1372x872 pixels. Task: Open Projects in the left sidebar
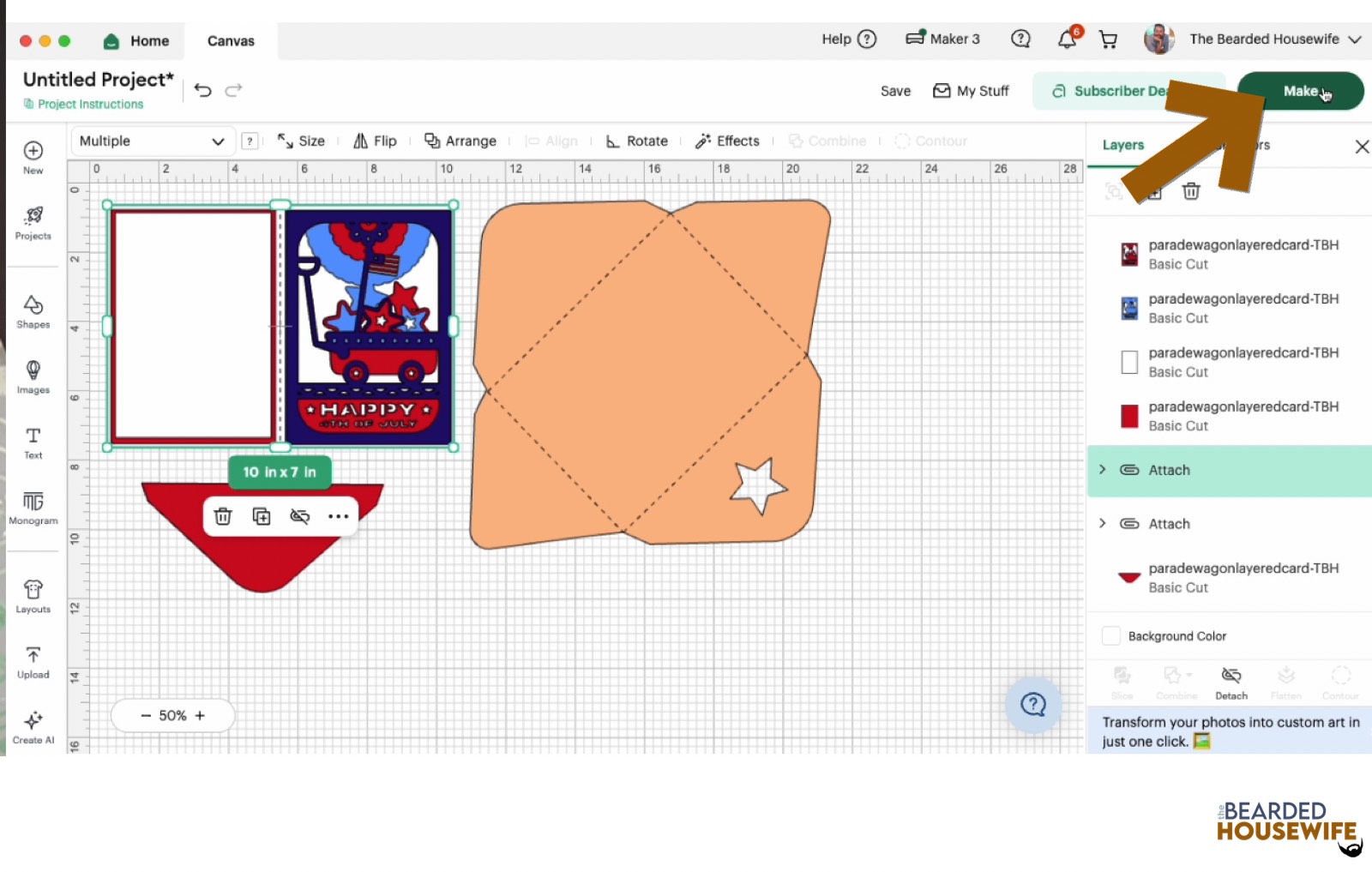pyautogui.click(x=33, y=222)
